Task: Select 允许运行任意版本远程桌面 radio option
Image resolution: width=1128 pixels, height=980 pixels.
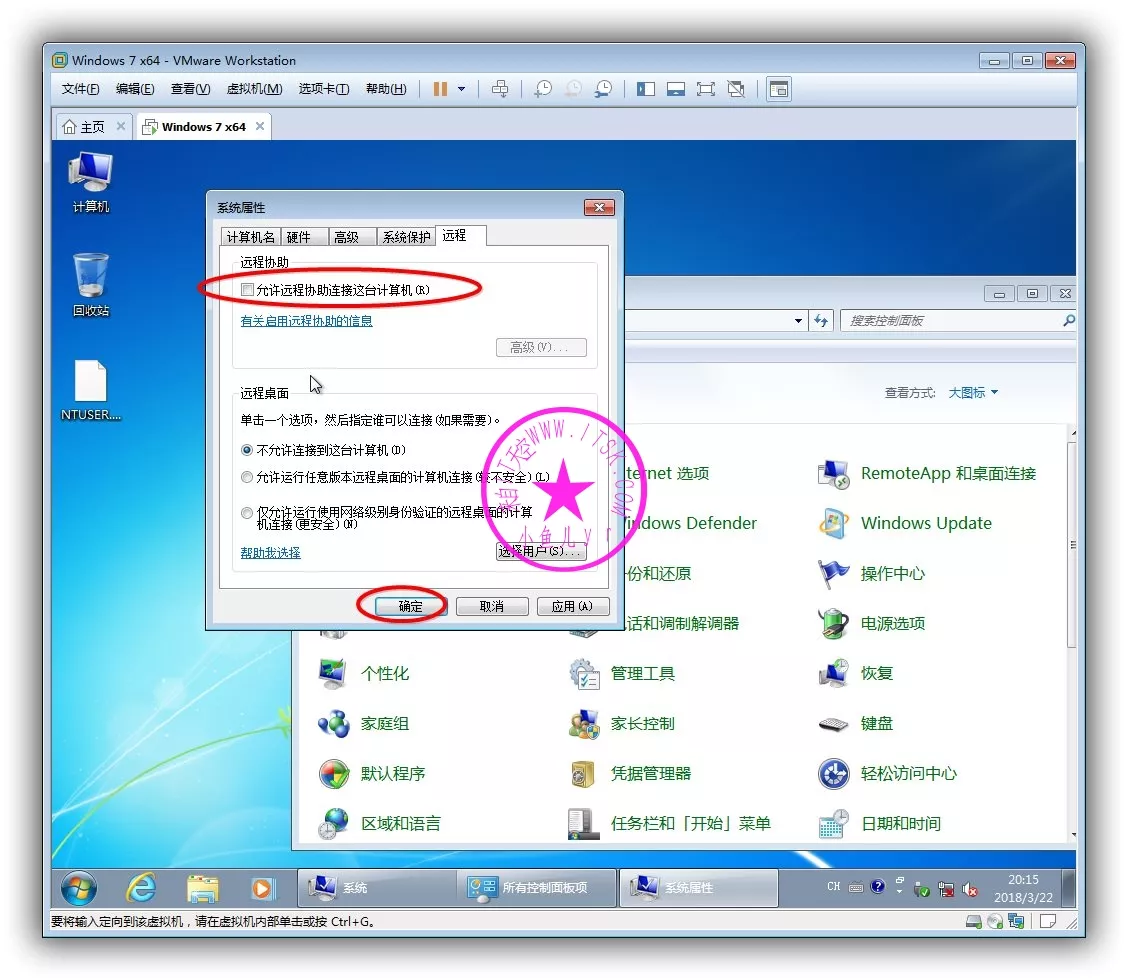Action: click(x=247, y=478)
